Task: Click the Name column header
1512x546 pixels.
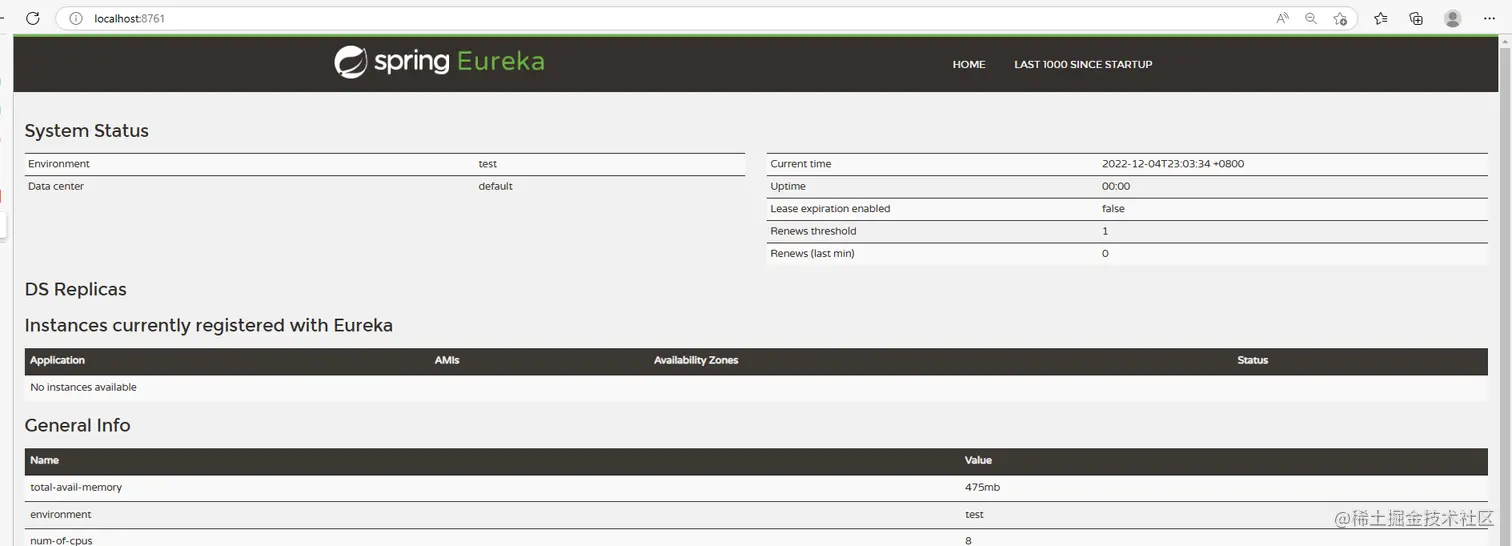Action: 45,460
